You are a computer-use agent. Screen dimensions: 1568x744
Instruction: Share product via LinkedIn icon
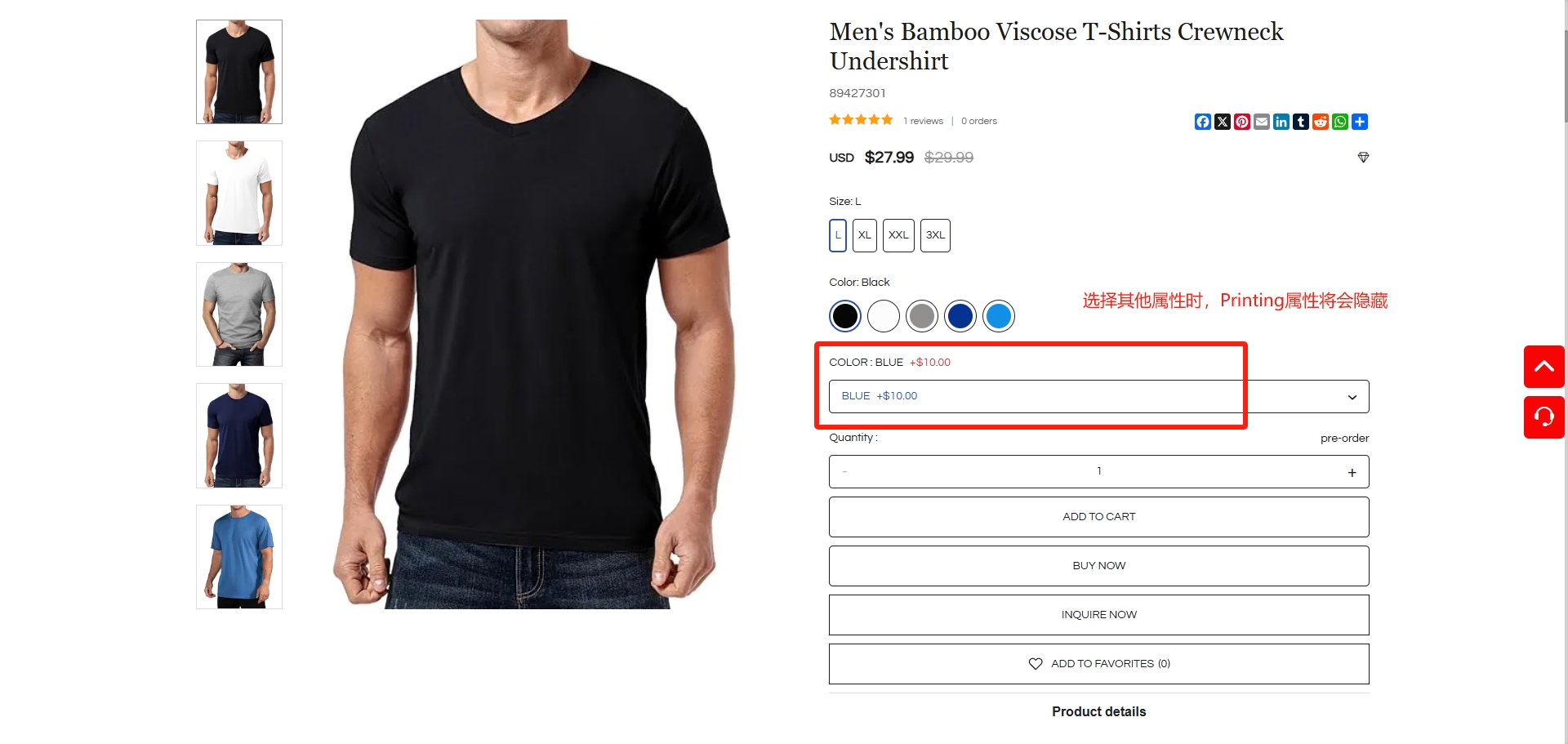tap(1281, 122)
